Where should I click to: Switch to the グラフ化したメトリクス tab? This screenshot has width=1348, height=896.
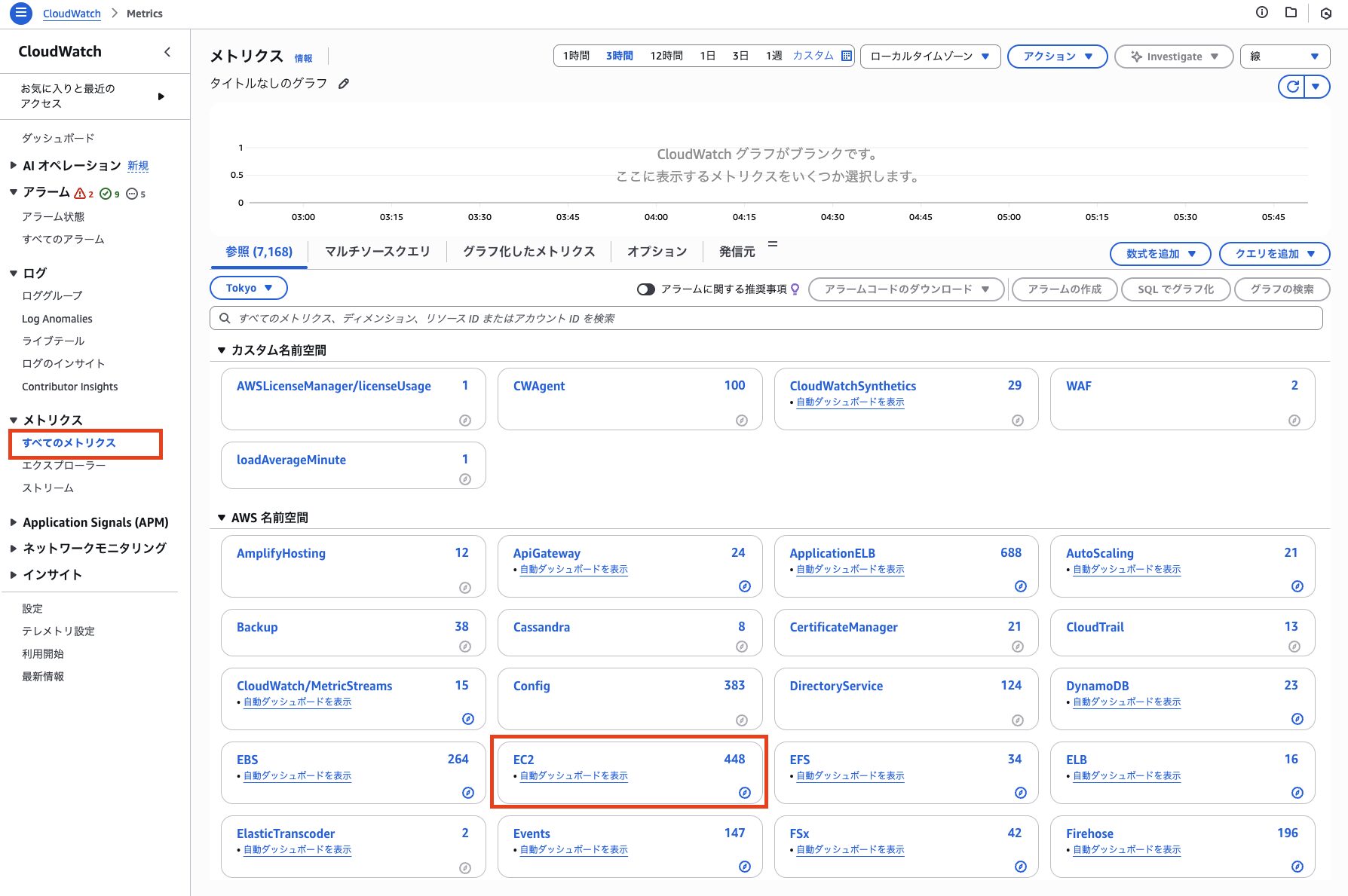pyautogui.click(x=528, y=252)
